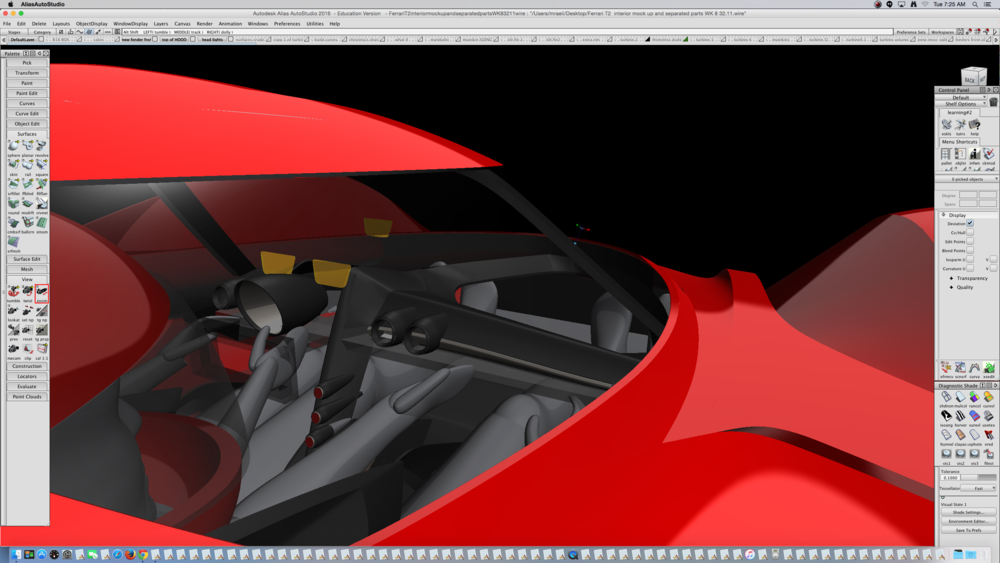Toggle the Edit Points checkbox

point(969,242)
